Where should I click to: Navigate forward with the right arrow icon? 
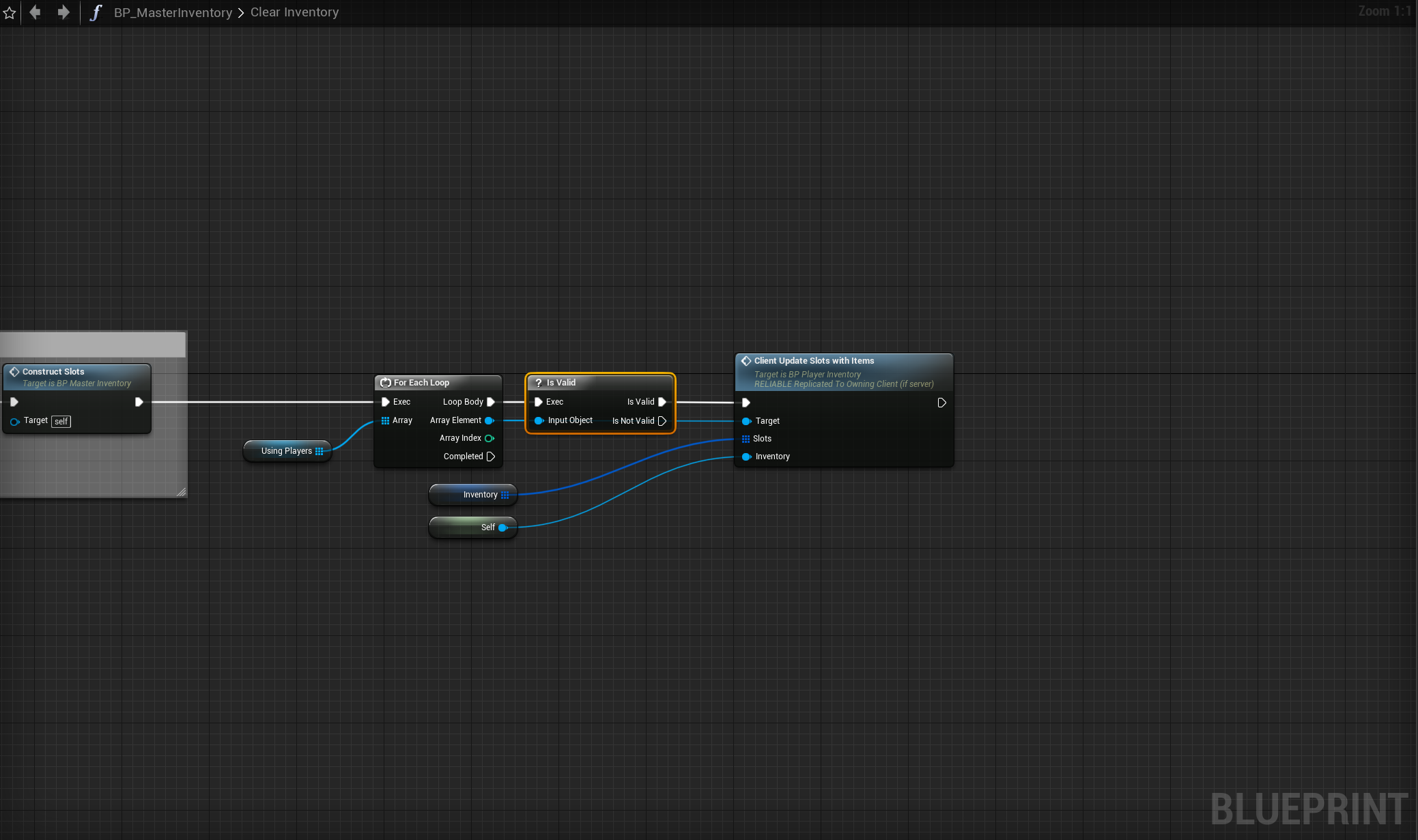63,12
